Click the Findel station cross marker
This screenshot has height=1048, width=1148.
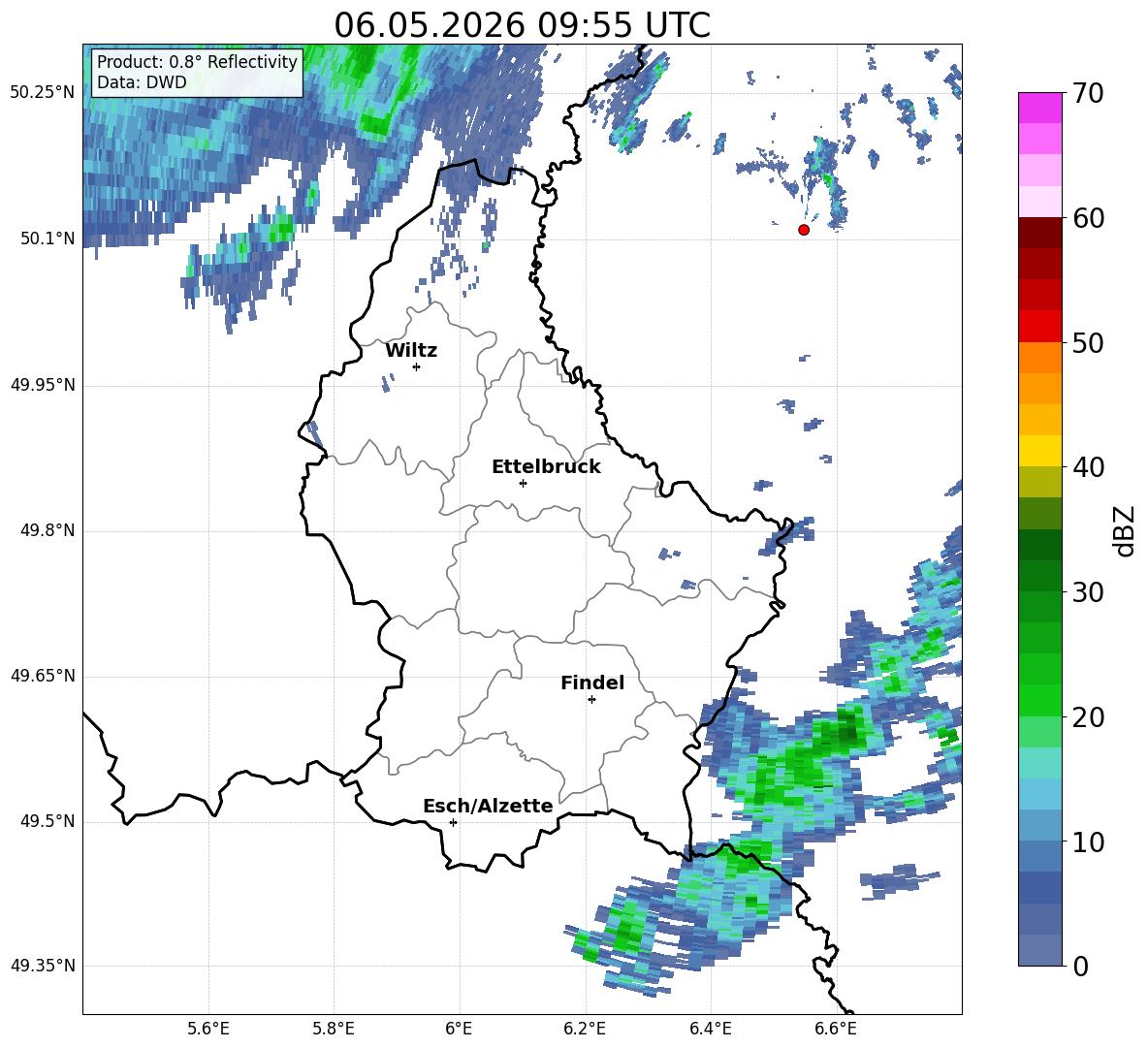(x=591, y=700)
